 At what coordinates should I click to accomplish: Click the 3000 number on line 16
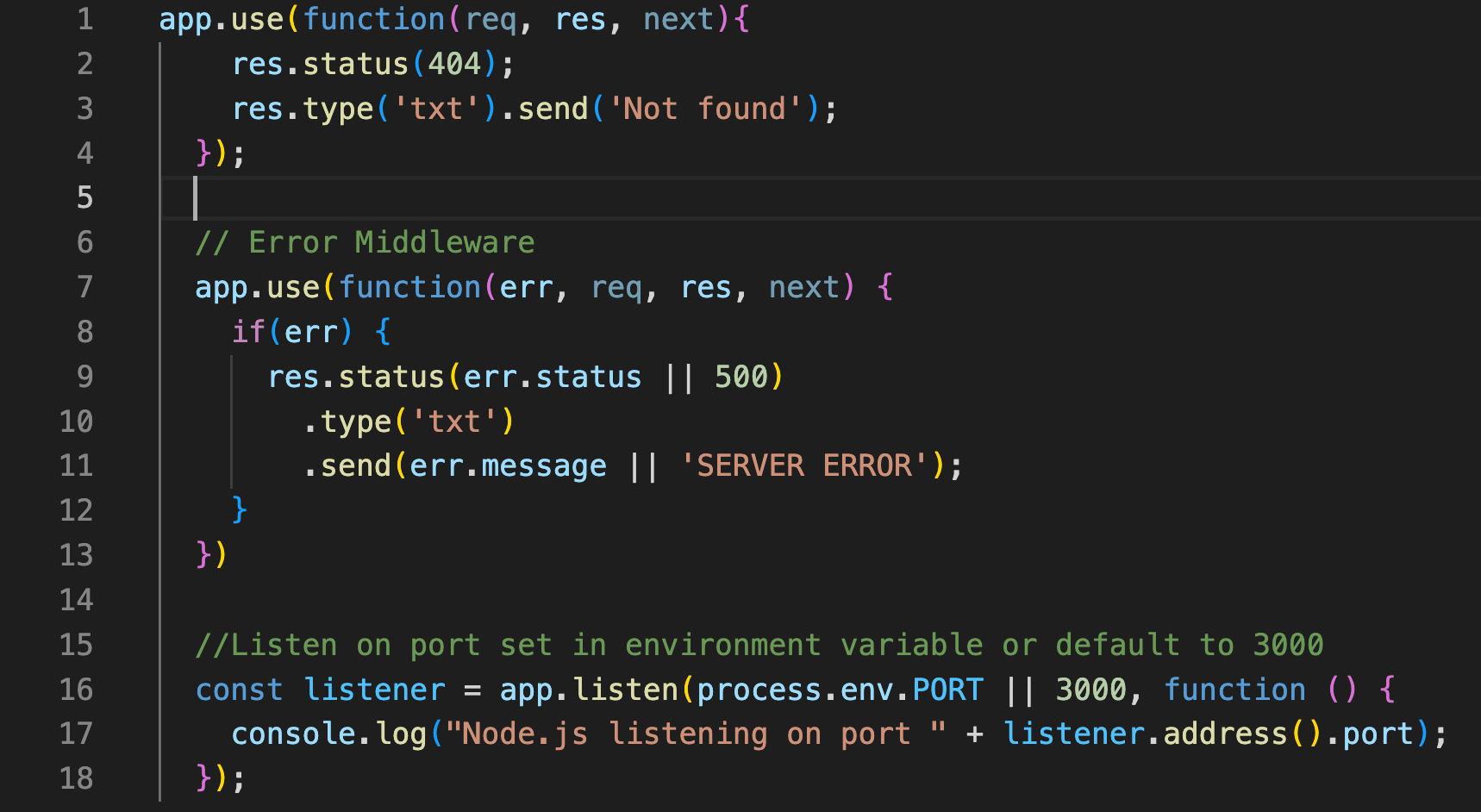tap(1090, 690)
